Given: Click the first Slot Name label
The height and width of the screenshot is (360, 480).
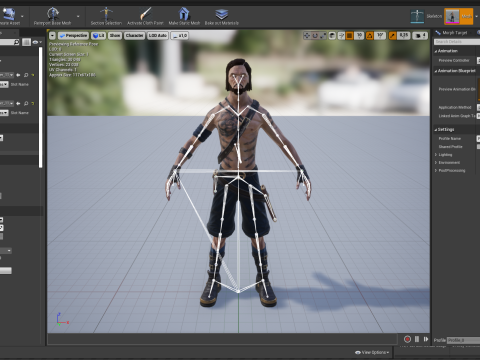Looking at the screenshot, I should [19, 84].
